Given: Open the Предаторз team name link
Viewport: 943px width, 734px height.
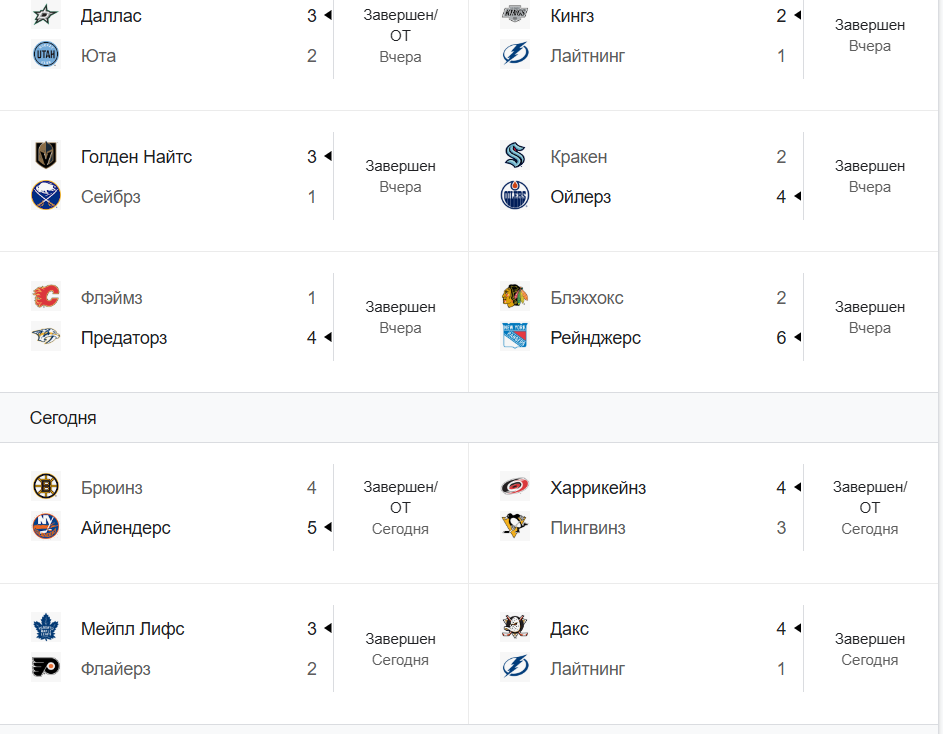Looking at the screenshot, I should pyautogui.click(x=124, y=338).
